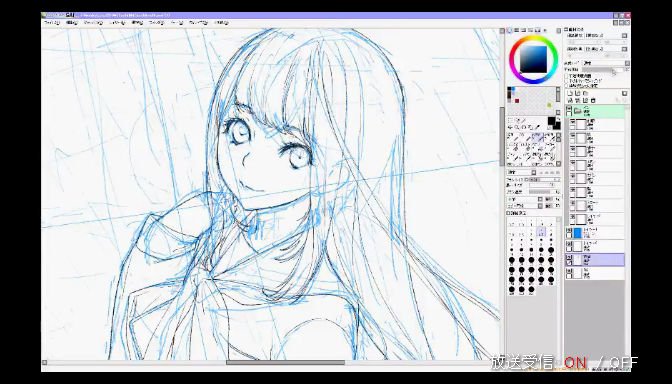Create a new normal layer

click(x=570, y=93)
